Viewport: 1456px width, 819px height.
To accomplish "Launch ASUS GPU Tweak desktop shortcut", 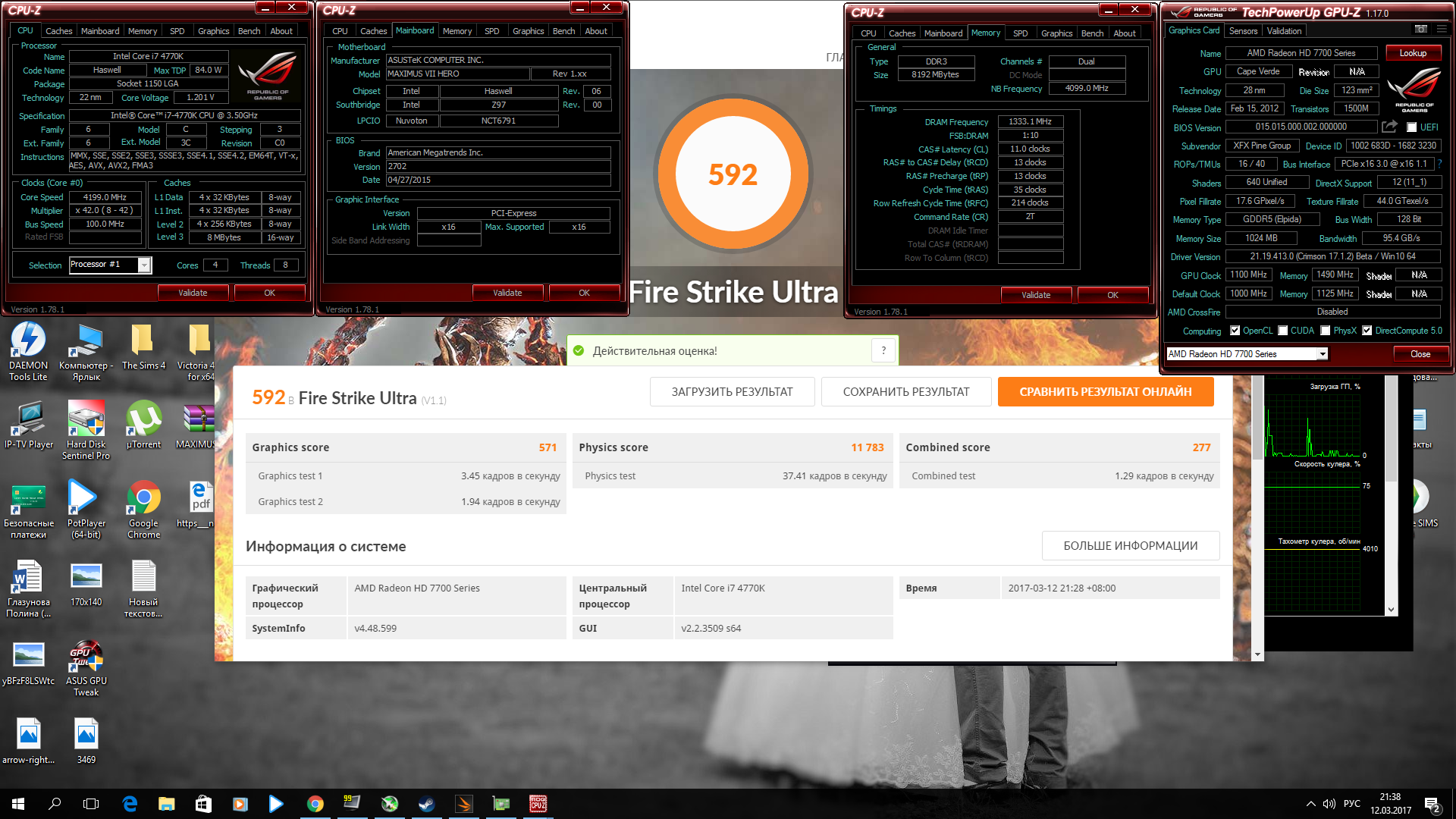I will coord(86,667).
